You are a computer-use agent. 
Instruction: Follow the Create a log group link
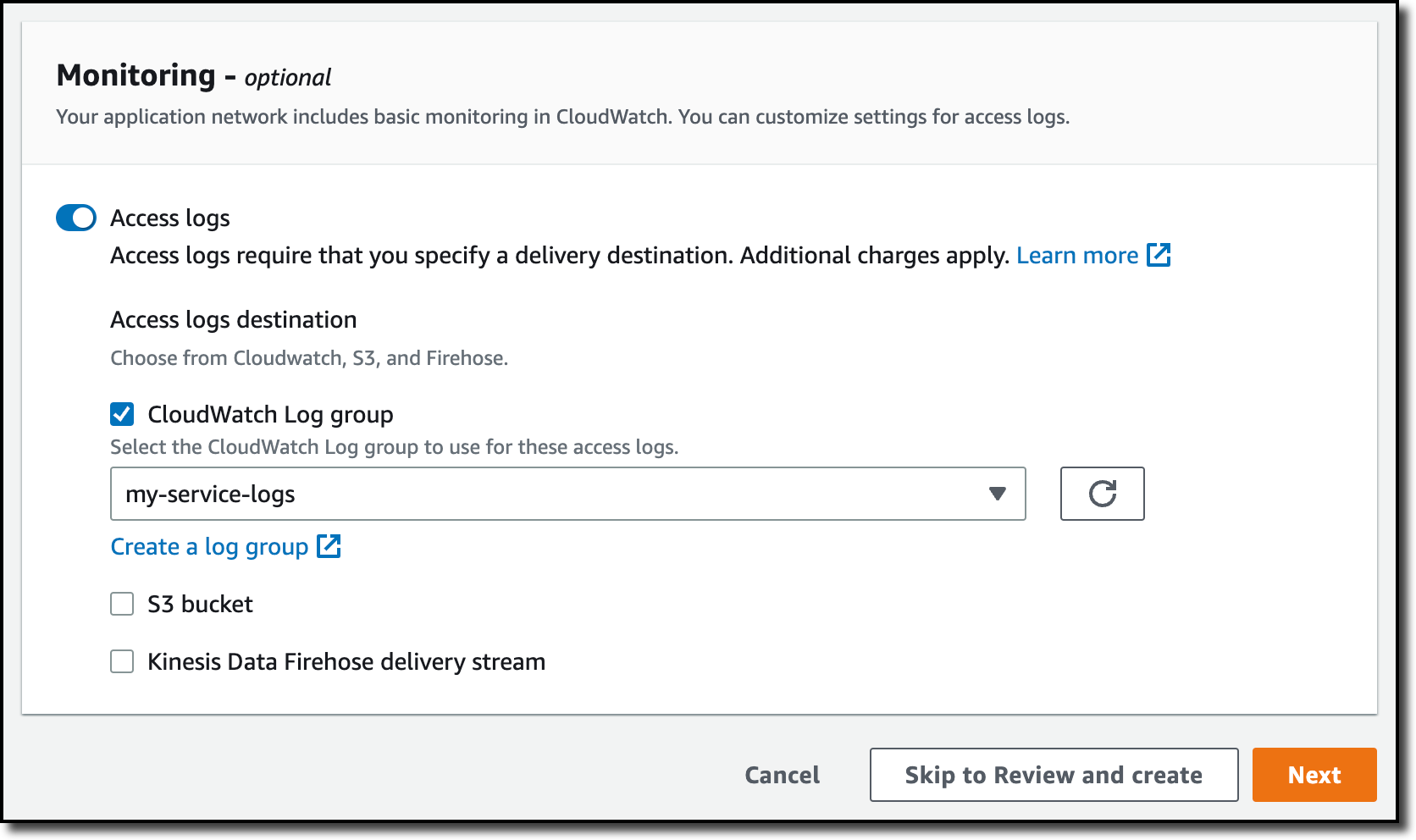209,547
